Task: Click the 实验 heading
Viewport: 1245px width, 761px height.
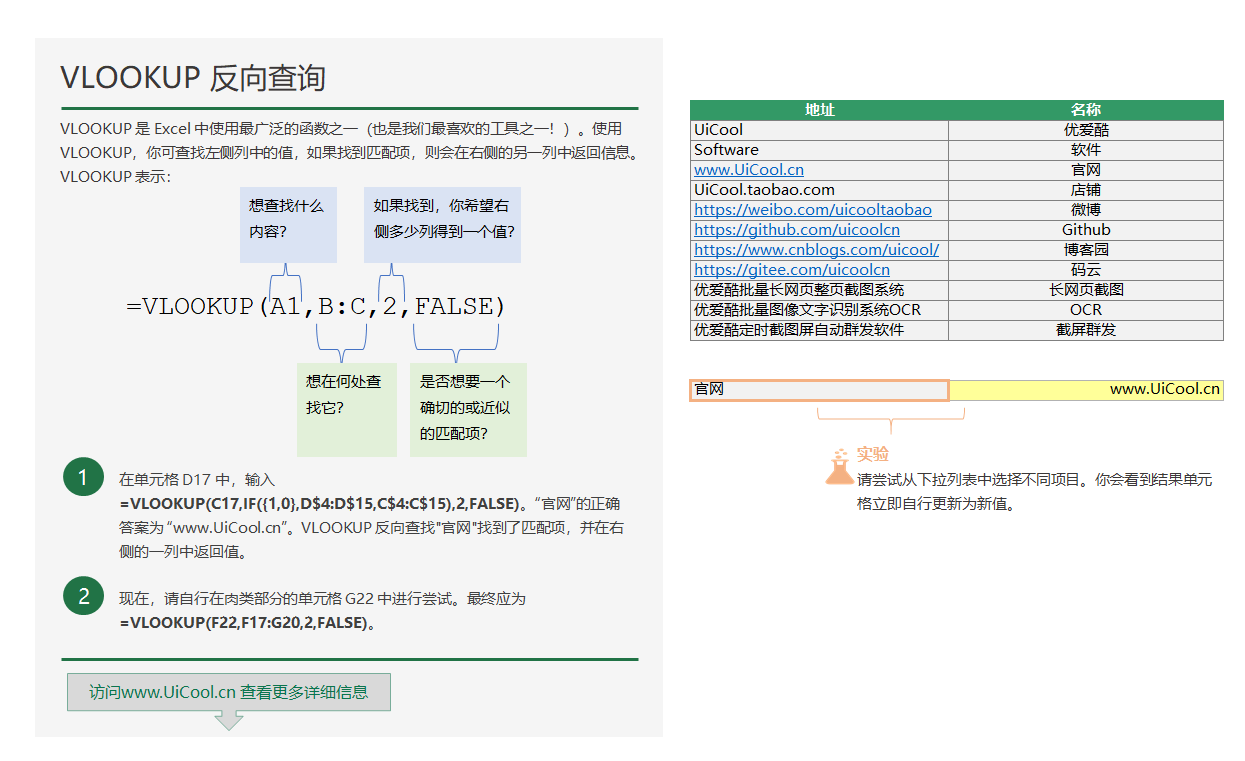Action: (x=873, y=454)
